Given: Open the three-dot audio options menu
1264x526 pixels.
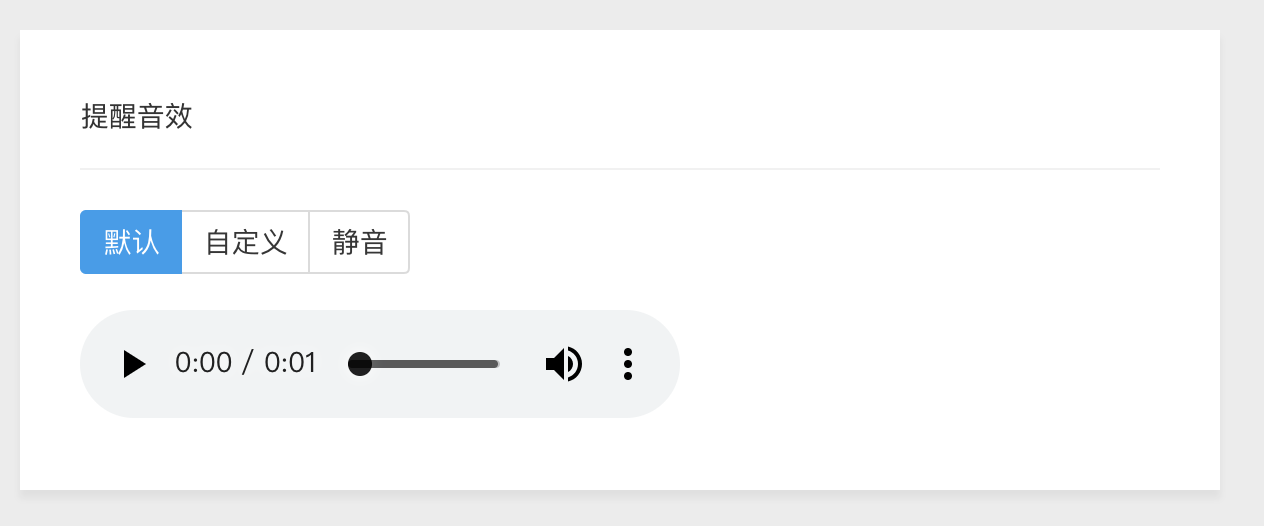Looking at the screenshot, I should click(628, 364).
